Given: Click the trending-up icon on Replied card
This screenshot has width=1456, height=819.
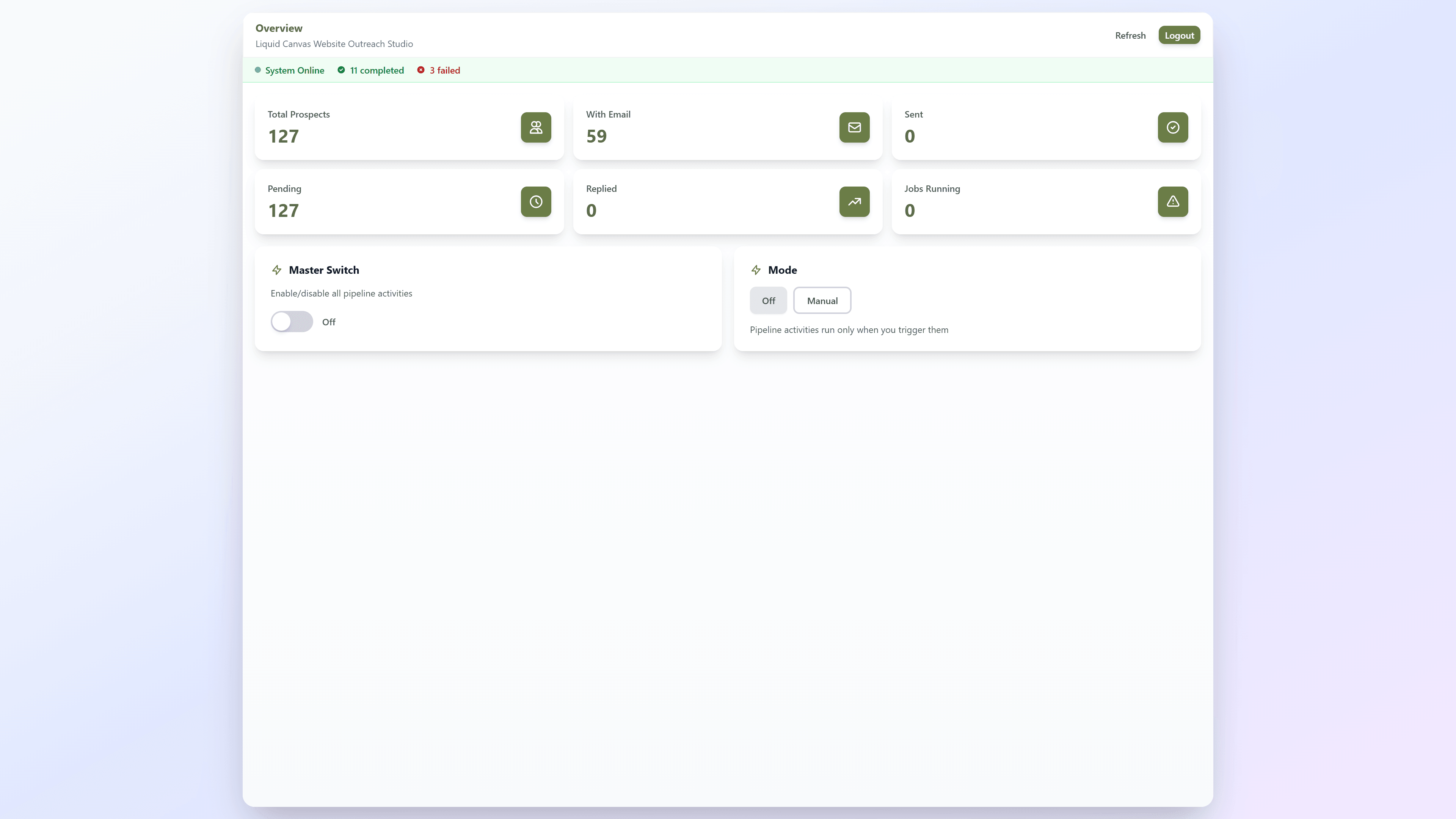Looking at the screenshot, I should point(854,202).
